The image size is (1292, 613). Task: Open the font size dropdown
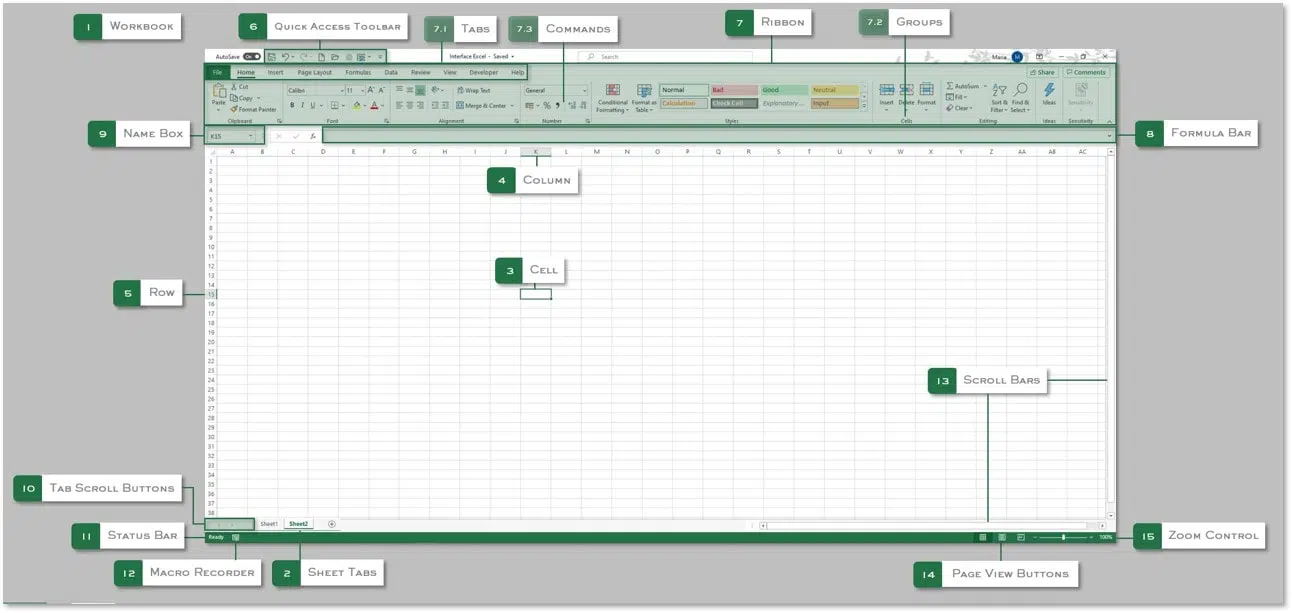(362, 90)
